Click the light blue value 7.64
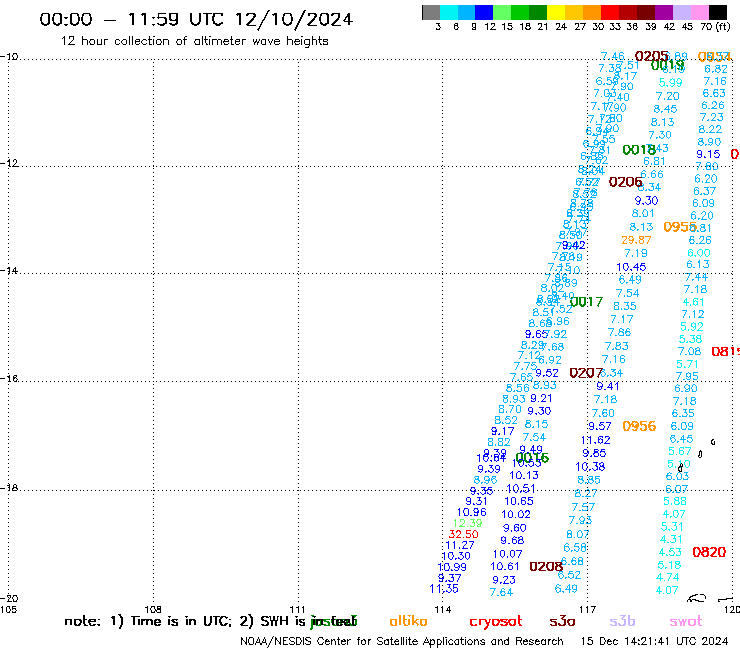Viewport: 740px width, 650px height. click(501, 592)
